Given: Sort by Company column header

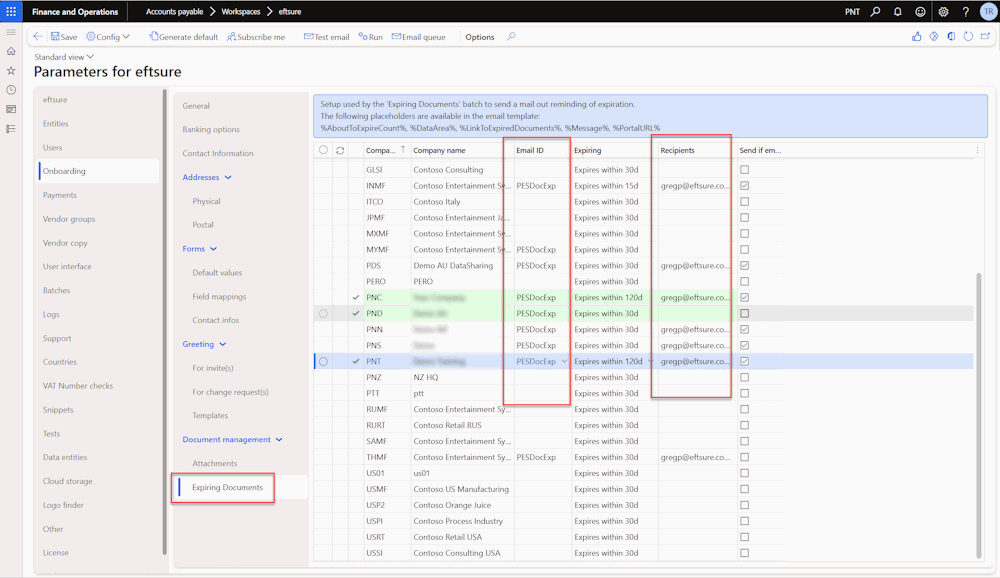Looking at the screenshot, I should click(x=381, y=151).
